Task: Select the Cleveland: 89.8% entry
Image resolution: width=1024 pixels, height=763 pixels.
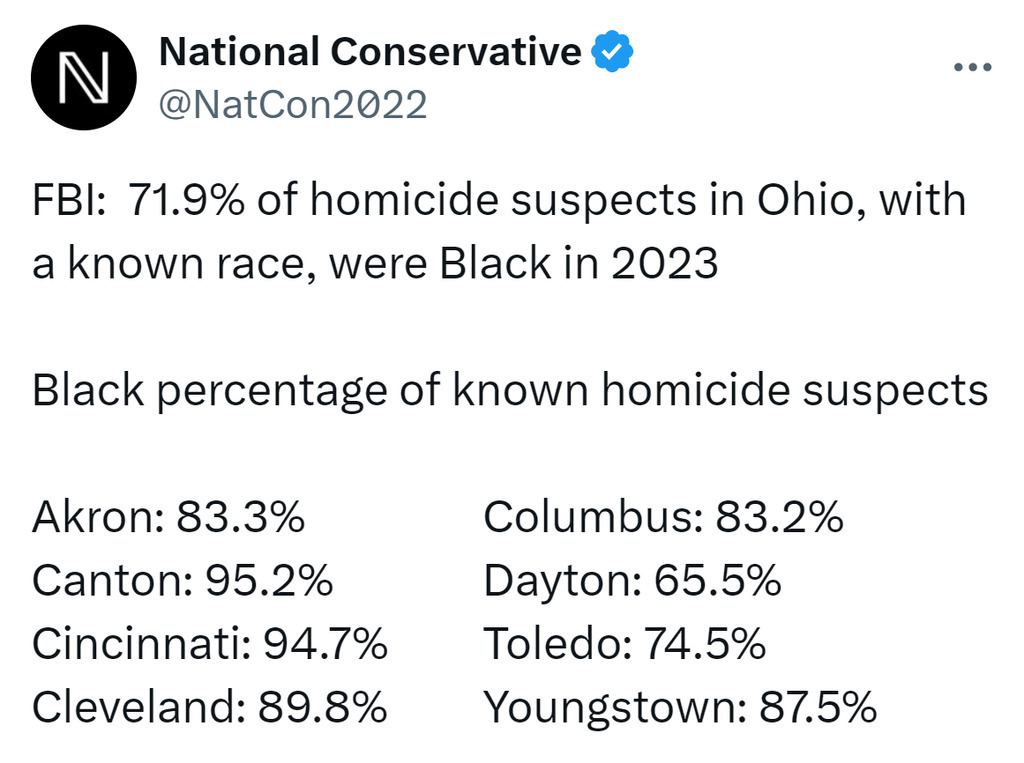Action: (x=210, y=707)
